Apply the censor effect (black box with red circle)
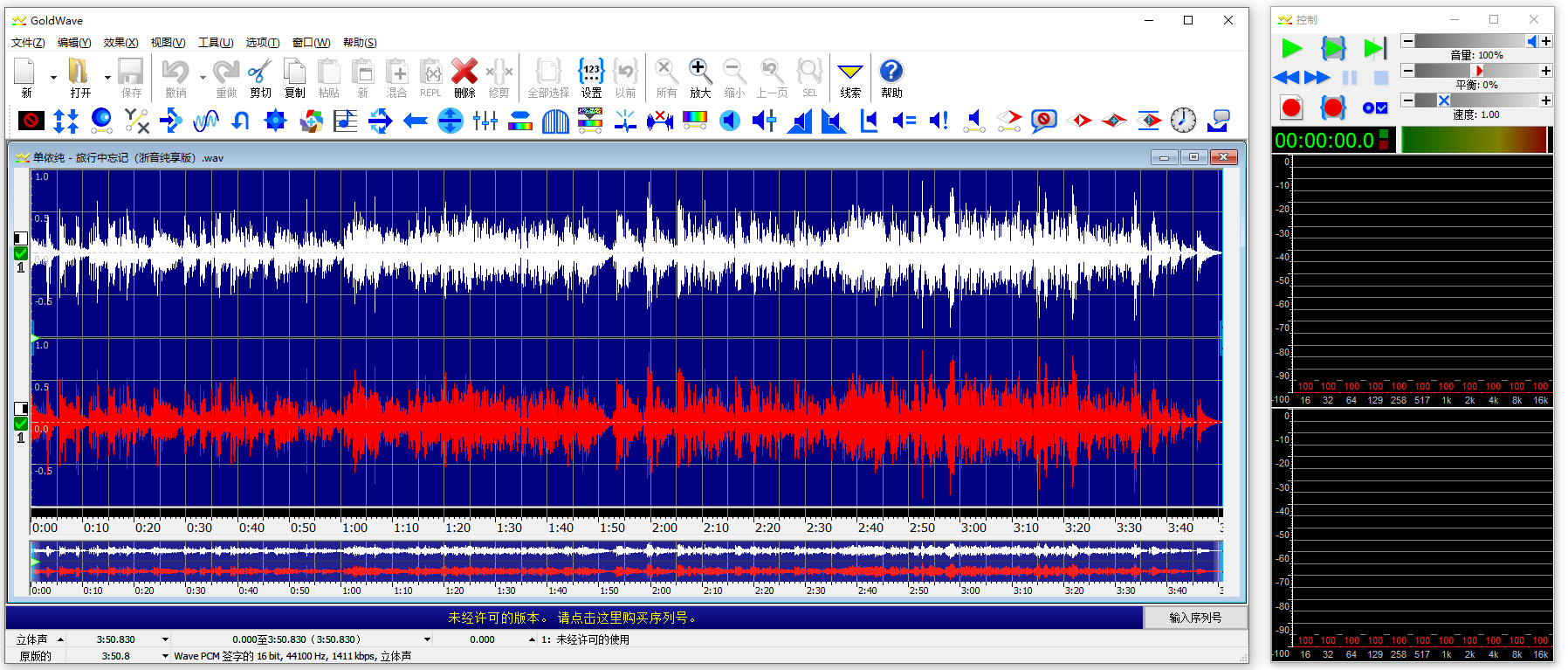The width and height of the screenshot is (1568, 670). (x=31, y=121)
